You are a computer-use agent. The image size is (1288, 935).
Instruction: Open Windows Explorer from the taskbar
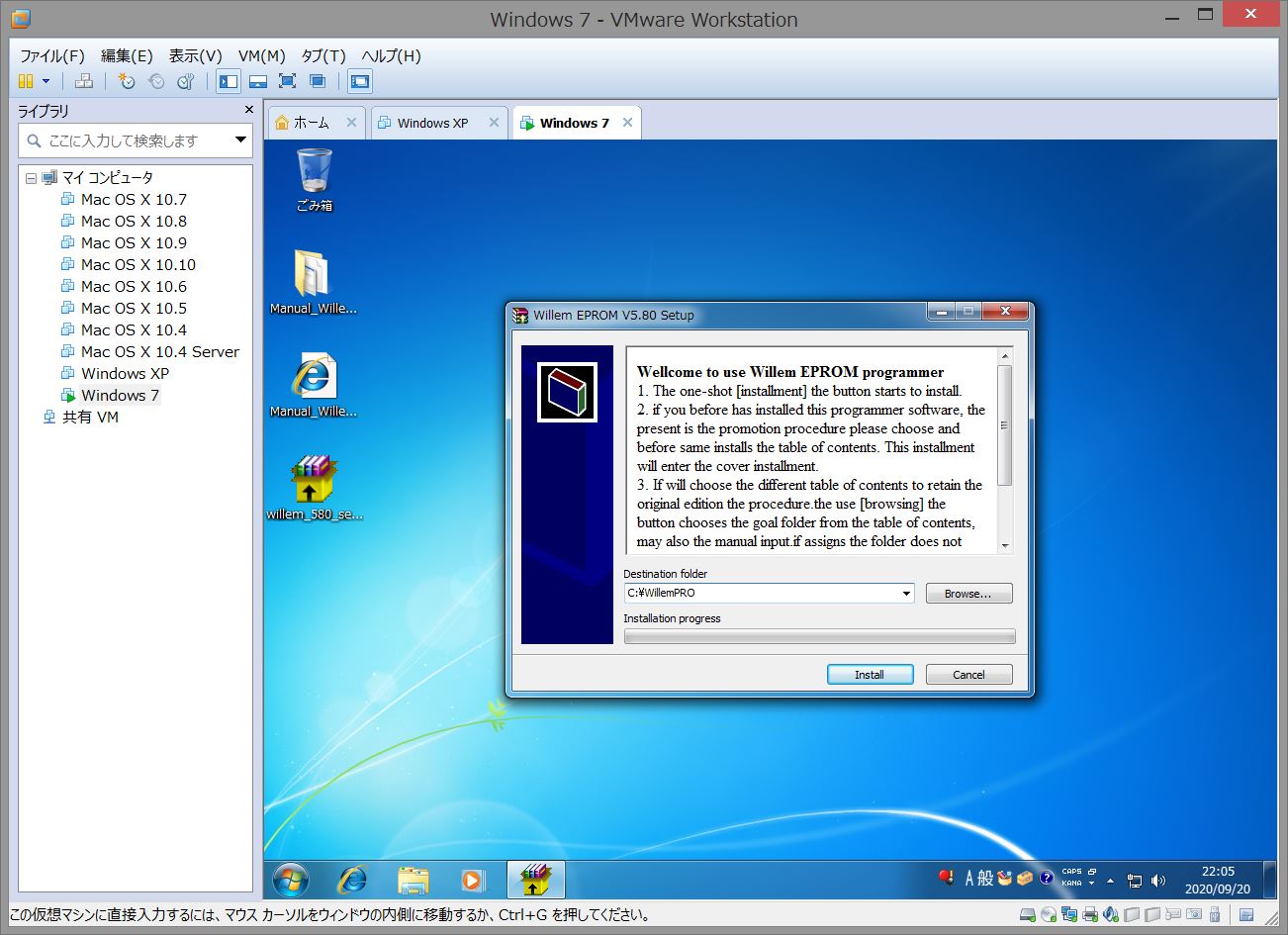click(413, 879)
